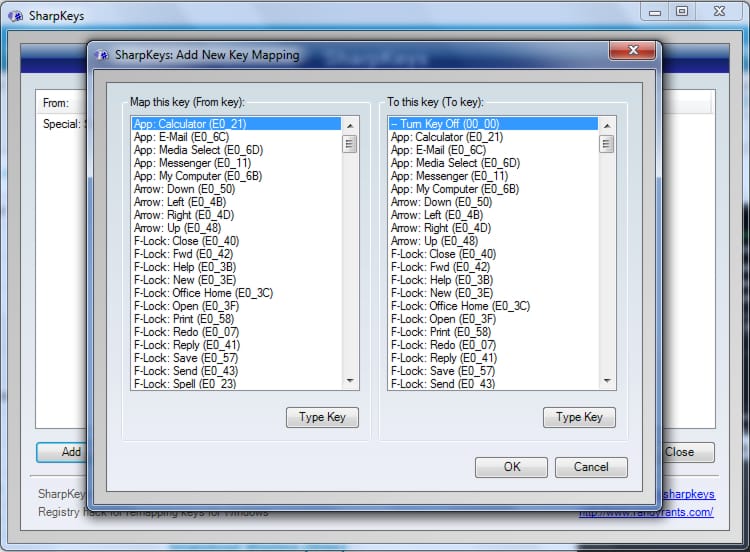This screenshot has width=750, height=552.
Task: Close the Add New Key Mapping dialog
Action: [634, 53]
